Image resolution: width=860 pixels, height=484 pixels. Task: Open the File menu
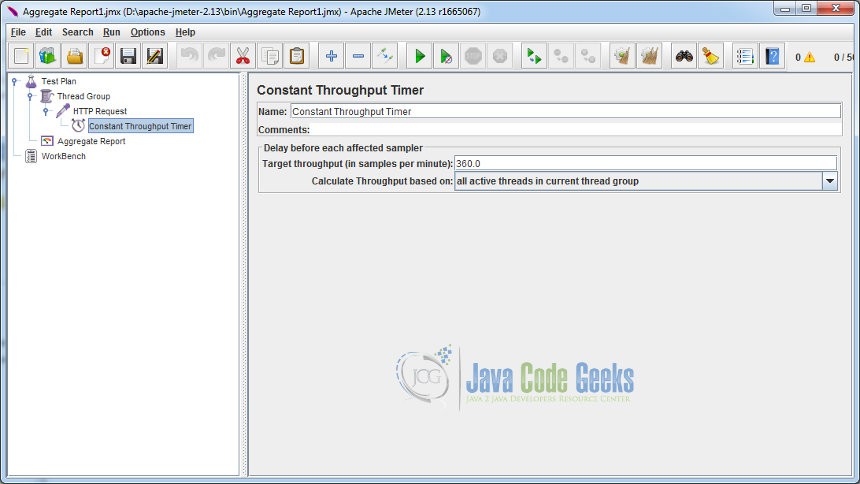pyautogui.click(x=18, y=32)
